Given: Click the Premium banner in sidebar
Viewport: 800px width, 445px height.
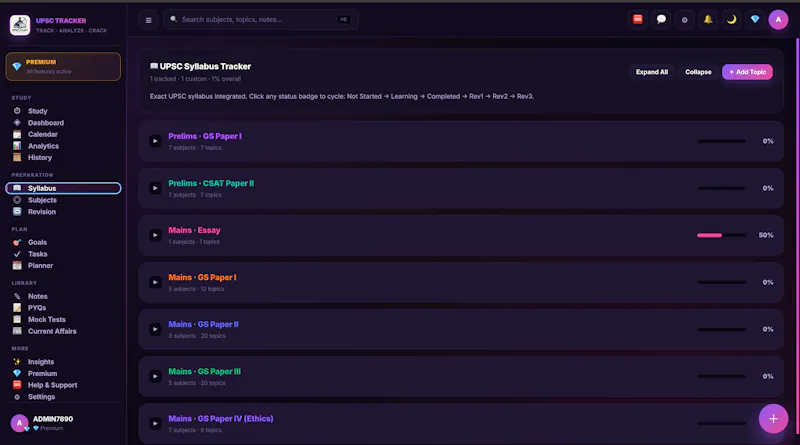Looking at the screenshot, I should 63,66.
